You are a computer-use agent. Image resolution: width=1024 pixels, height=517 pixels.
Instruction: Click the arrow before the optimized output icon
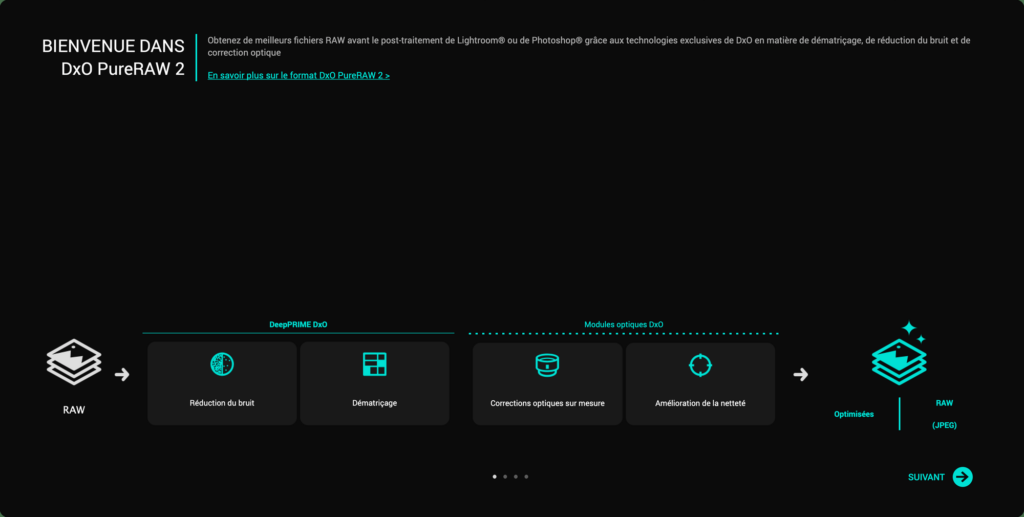point(801,375)
